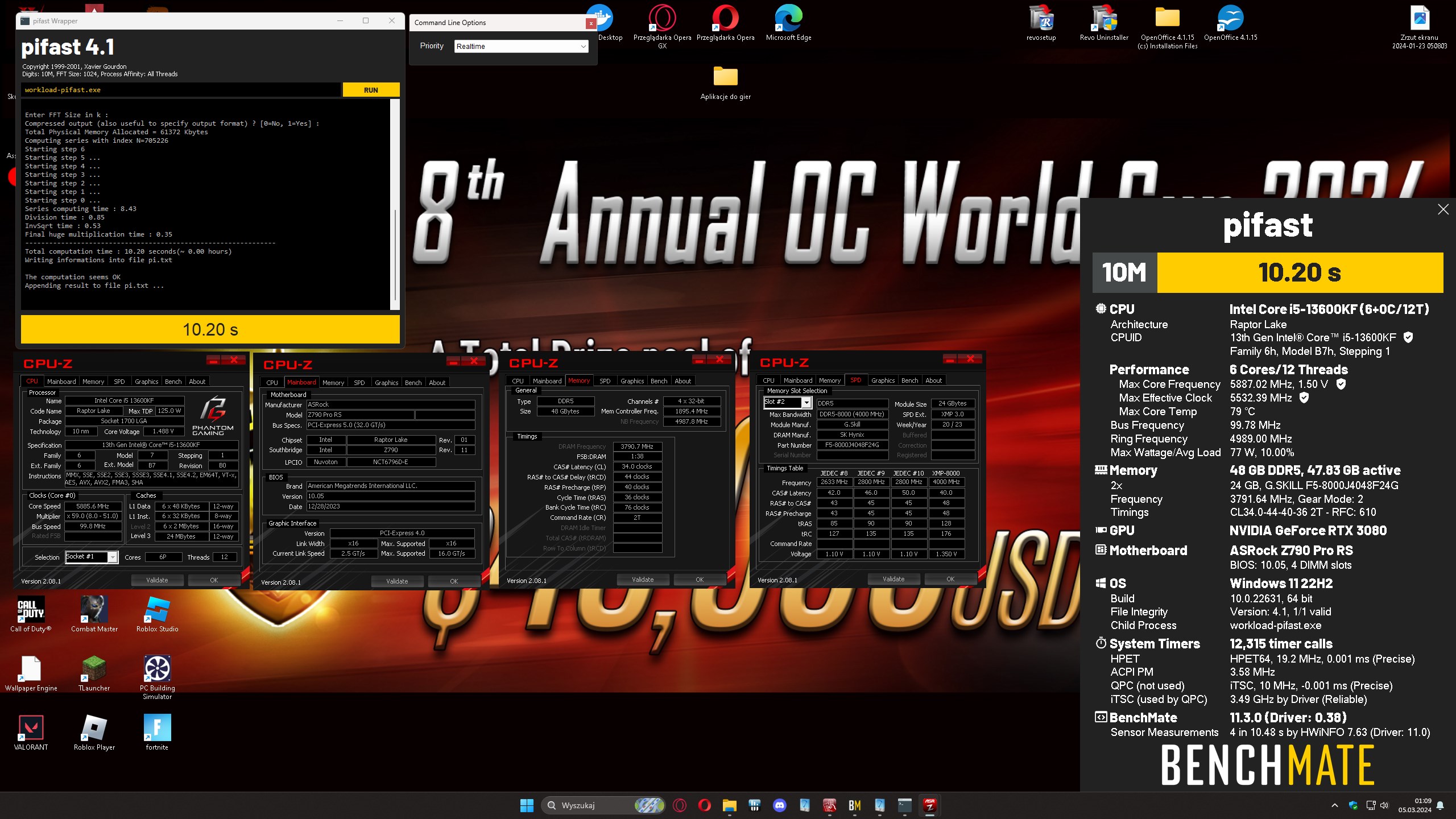Click verified shield beside Max Effective Clock
The image size is (1456, 819).
pos(1304,398)
